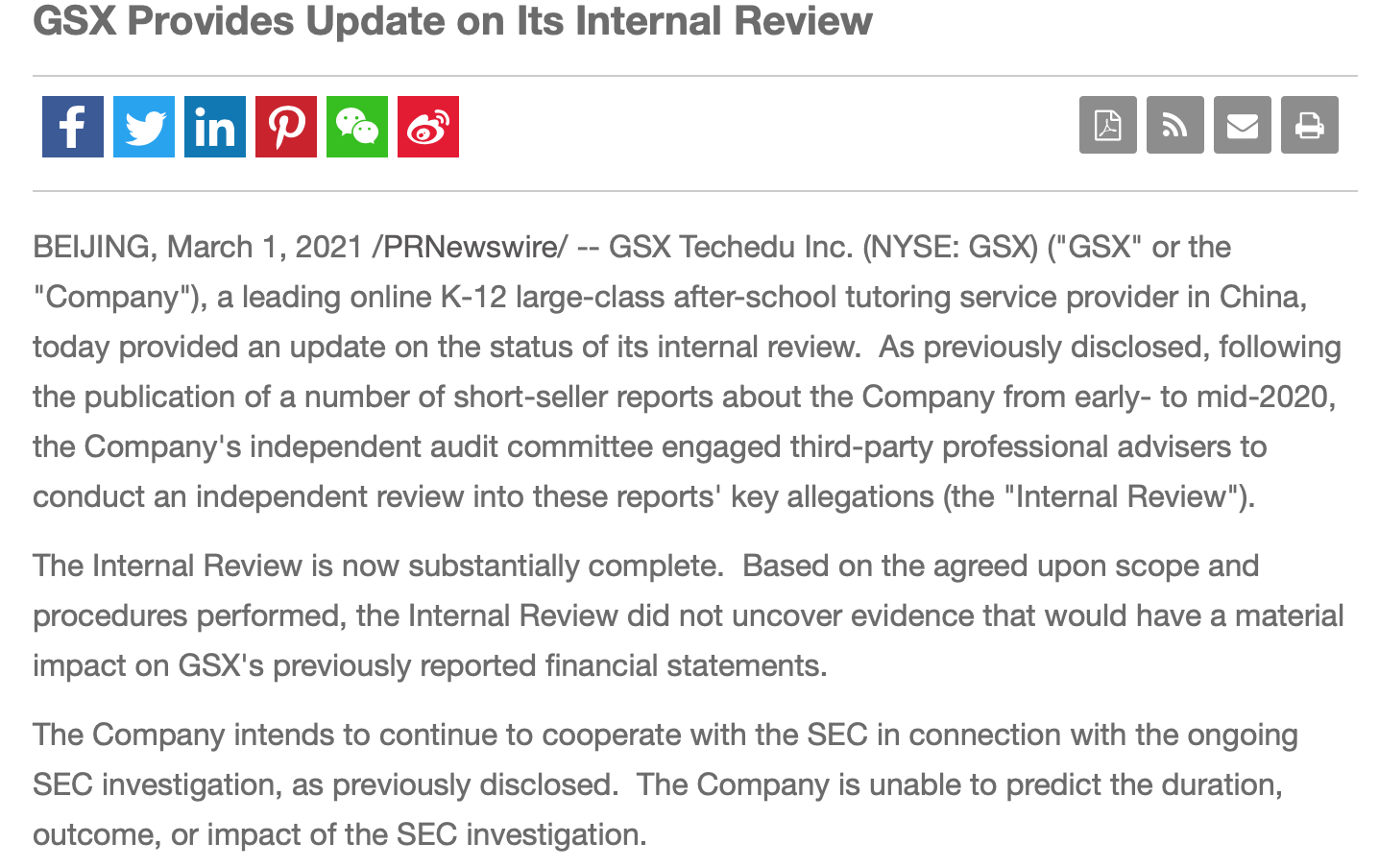The height and width of the screenshot is (868, 1379).
Task: Share the press release on Twitter
Action: coord(144,127)
